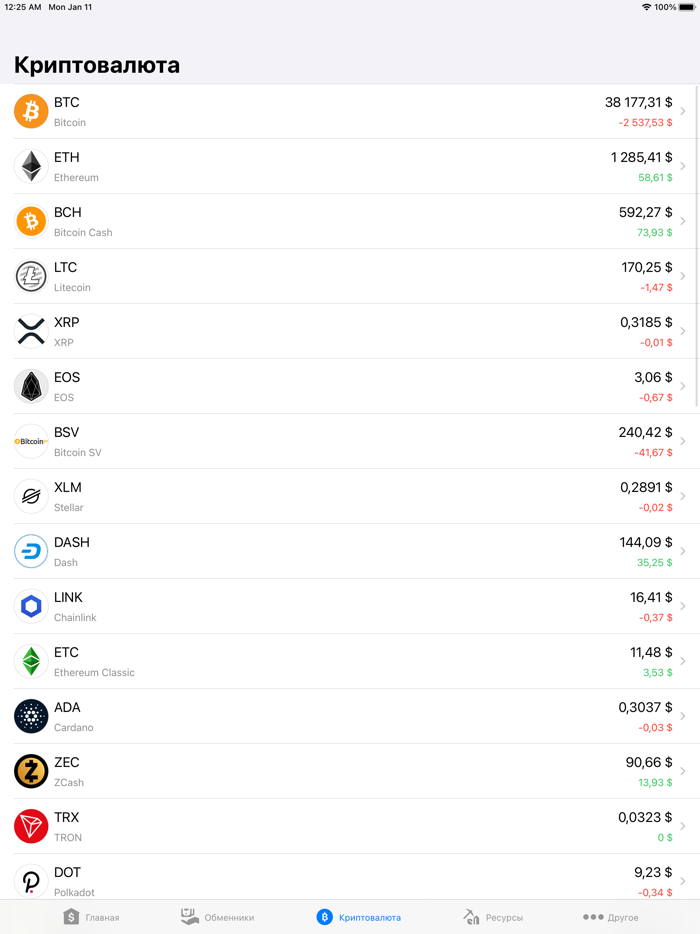
Task: Tap the Cardano ADA logo icon
Action: click(x=31, y=716)
